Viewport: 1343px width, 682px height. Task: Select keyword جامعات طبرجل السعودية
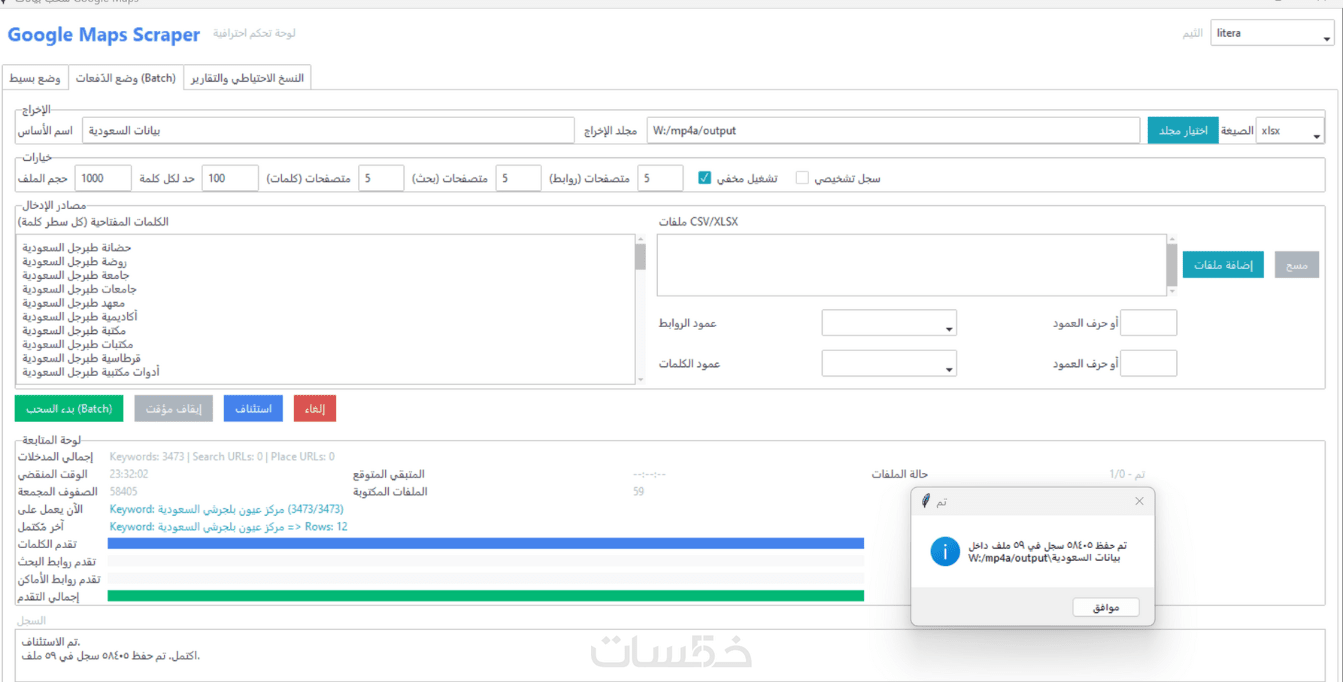pos(79,289)
